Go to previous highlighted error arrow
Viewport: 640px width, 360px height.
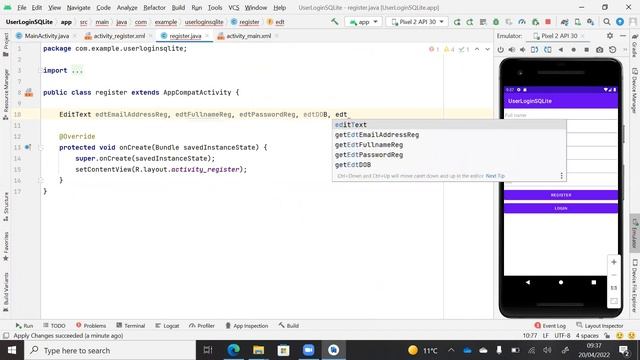coord(477,49)
